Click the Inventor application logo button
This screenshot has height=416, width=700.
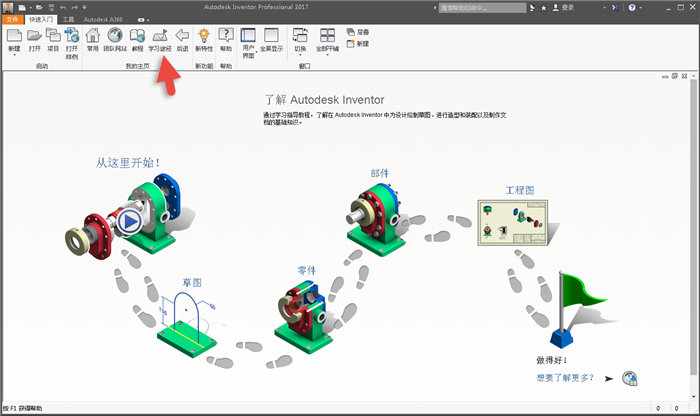pyautogui.click(x=8, y=7)
